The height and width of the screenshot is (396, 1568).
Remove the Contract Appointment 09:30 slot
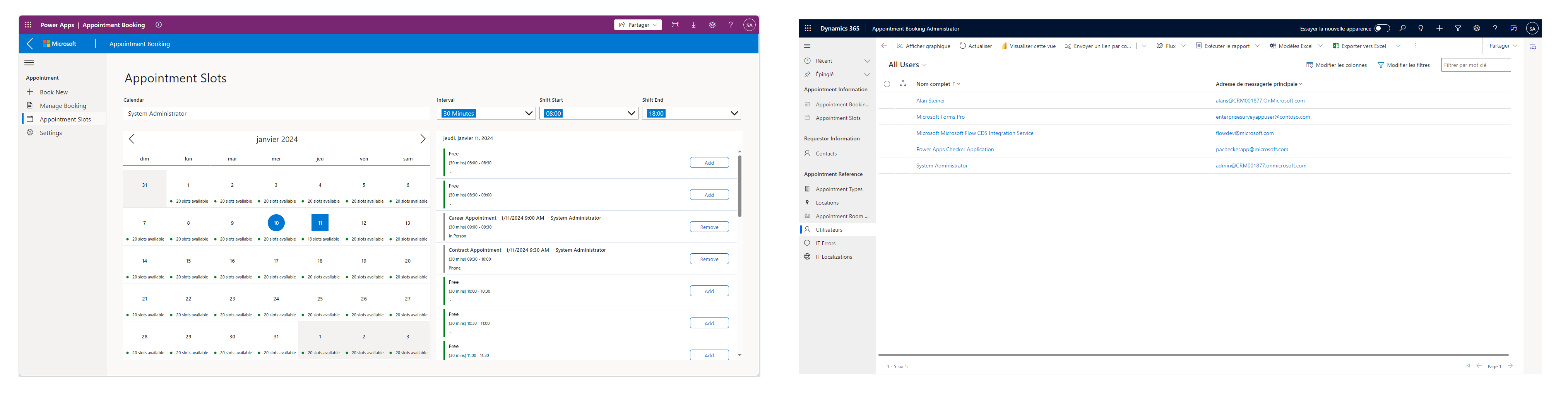coord(709,259)
